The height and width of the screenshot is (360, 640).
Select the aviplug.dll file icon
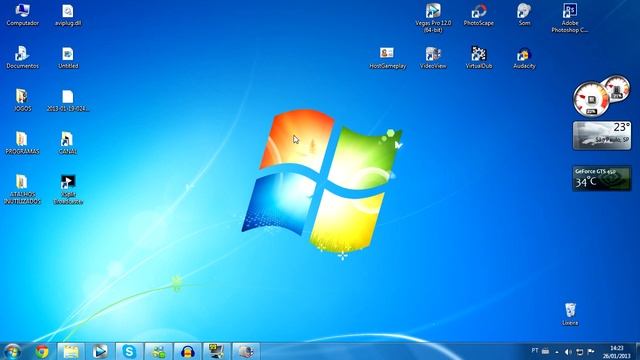pos(68,15)
